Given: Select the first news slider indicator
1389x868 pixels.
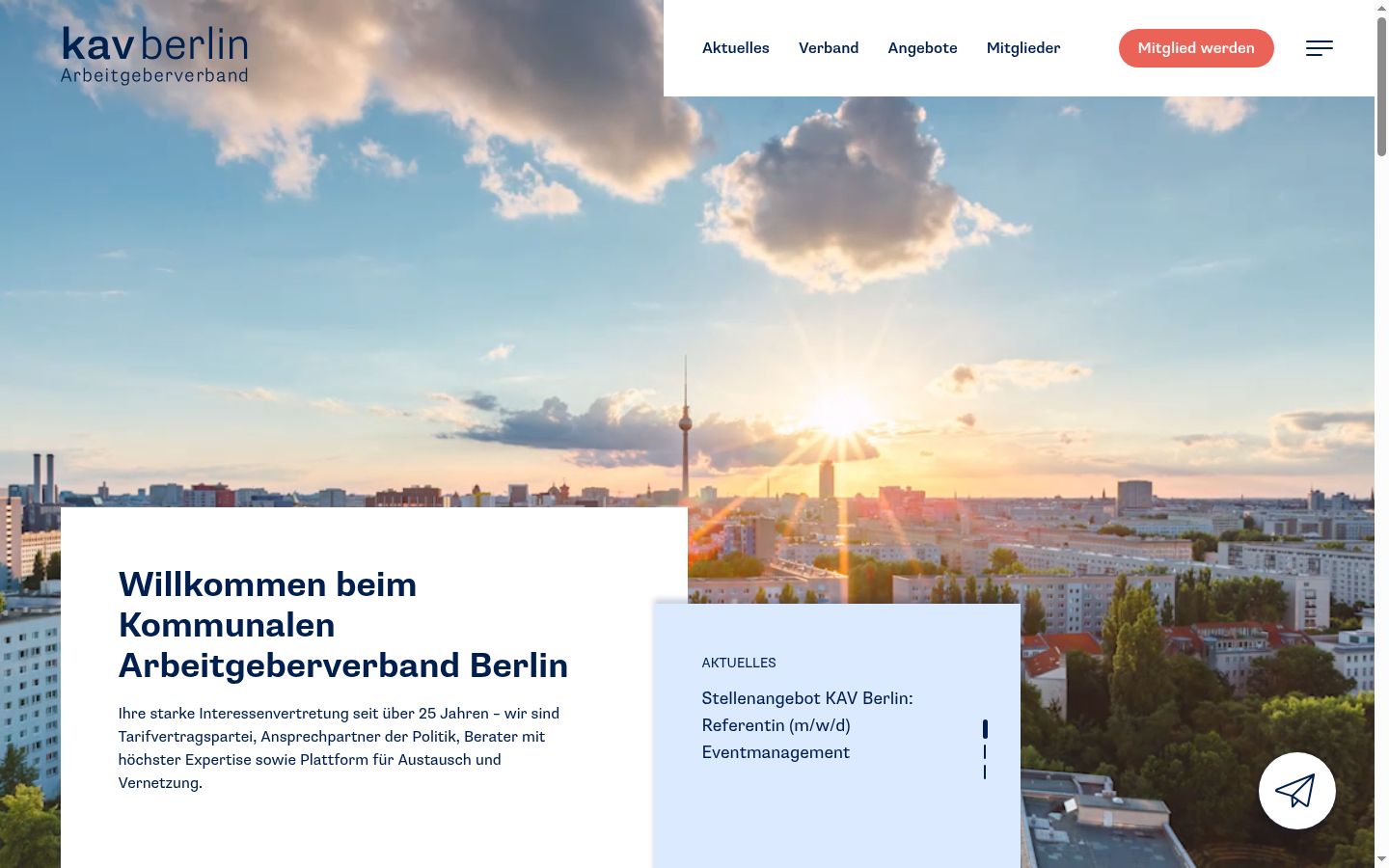Looking at the screenshot, I should [985, 729].
